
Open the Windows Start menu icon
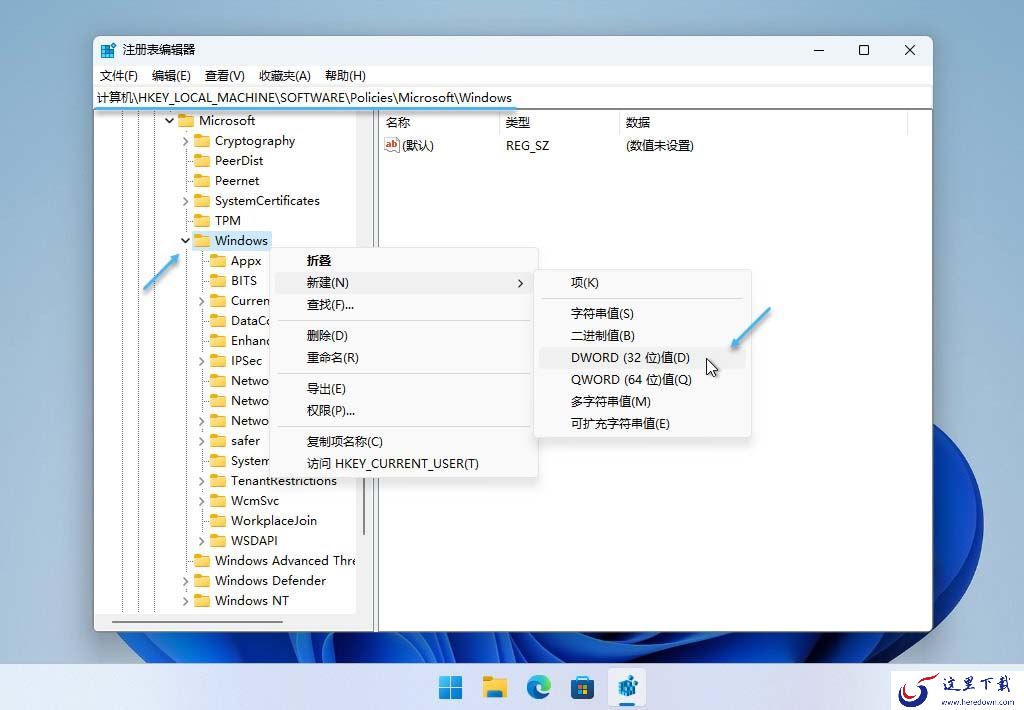click(451, 687)
